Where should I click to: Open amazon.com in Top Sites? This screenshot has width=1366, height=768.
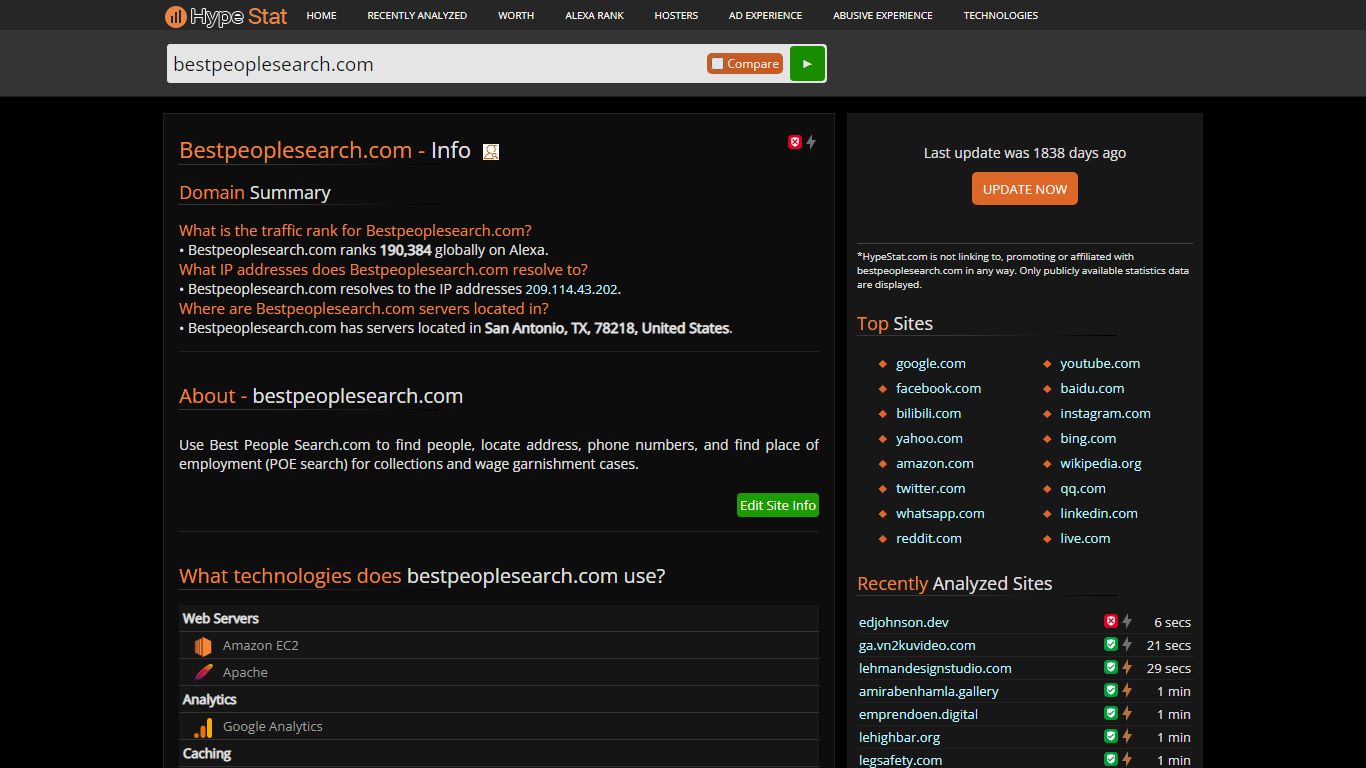(x=935, y=464)
